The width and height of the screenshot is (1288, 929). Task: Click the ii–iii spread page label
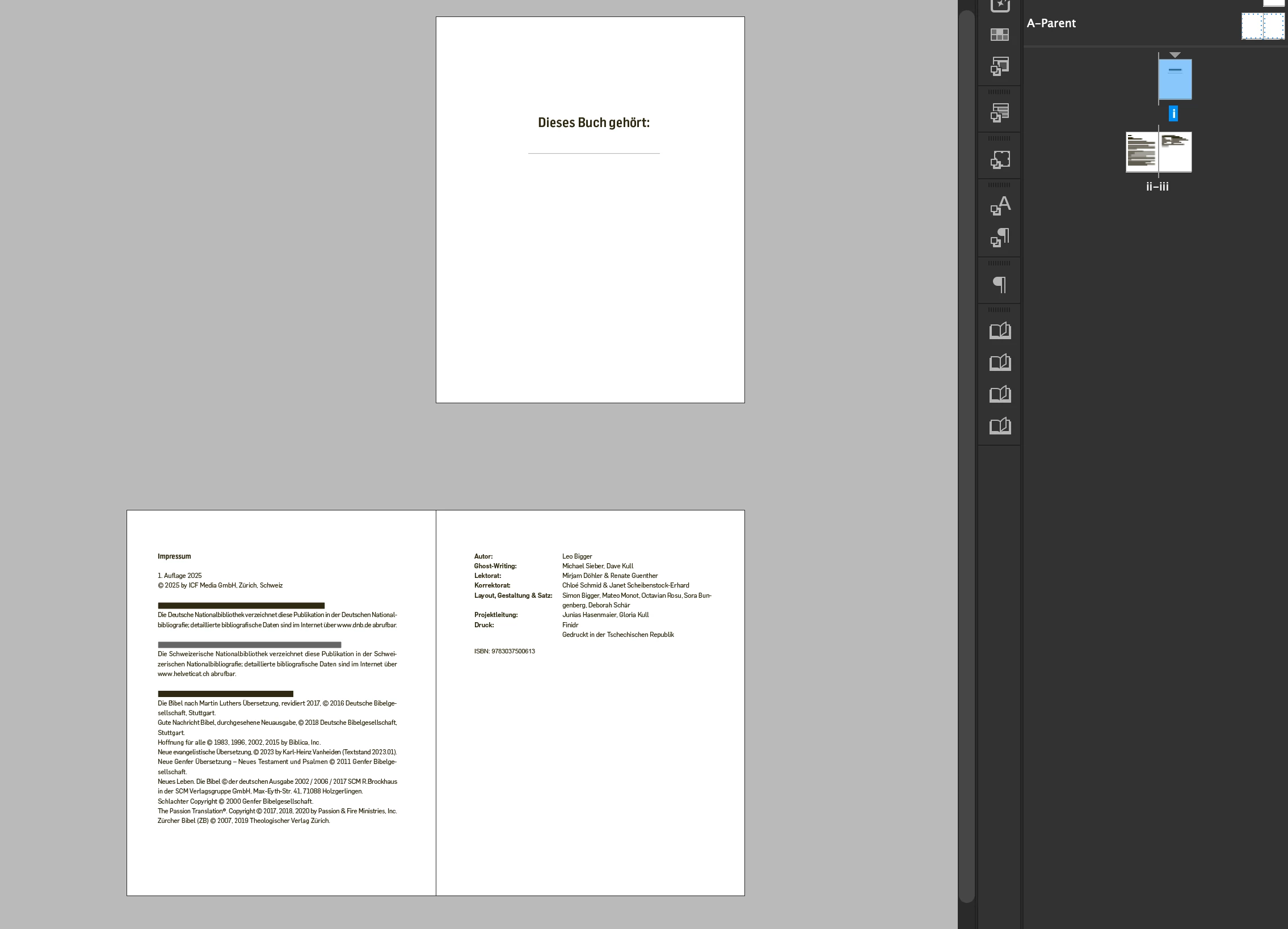click(x=1157, y=187)
